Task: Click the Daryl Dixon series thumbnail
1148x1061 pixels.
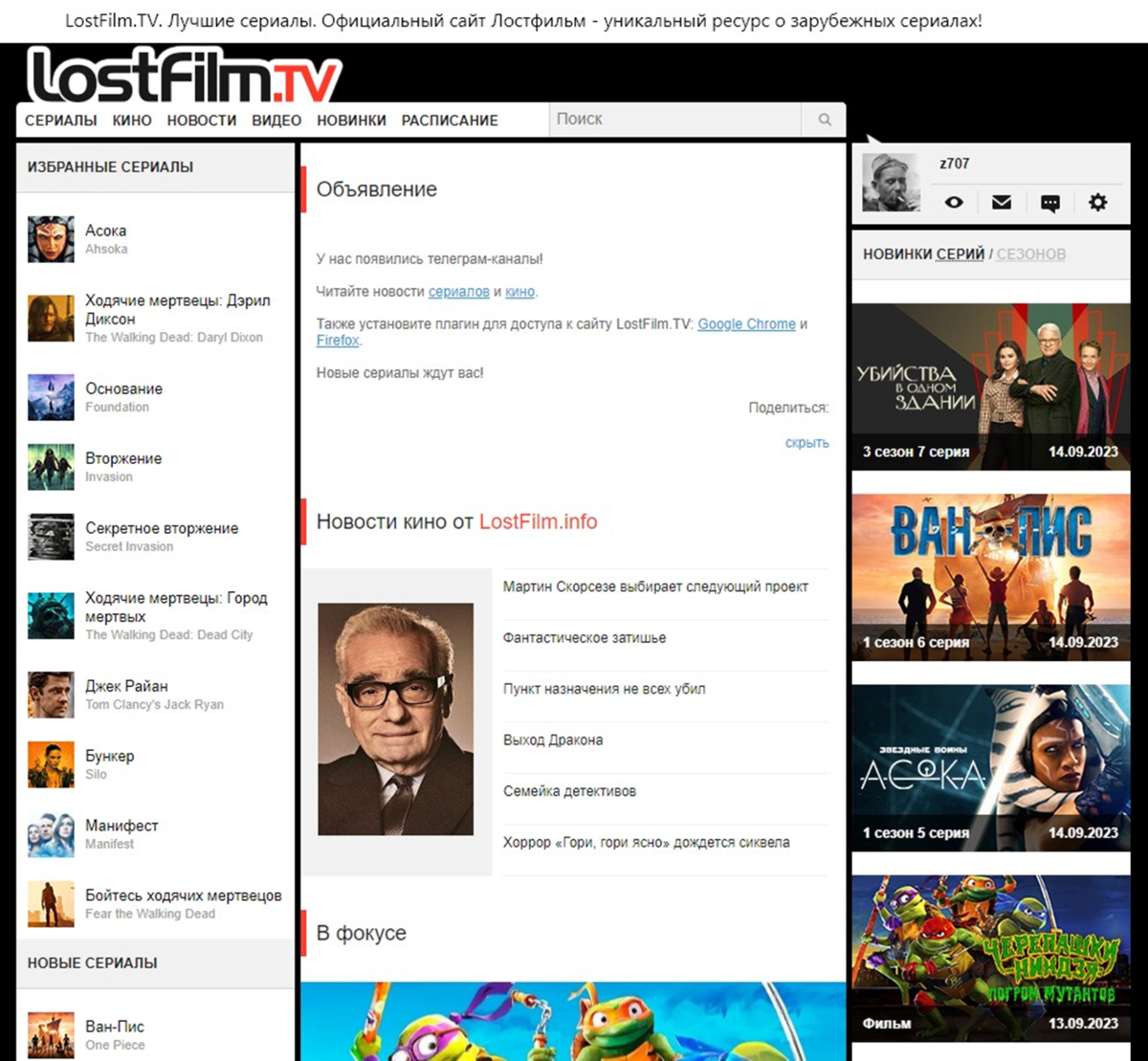Action: click(51, 319)
